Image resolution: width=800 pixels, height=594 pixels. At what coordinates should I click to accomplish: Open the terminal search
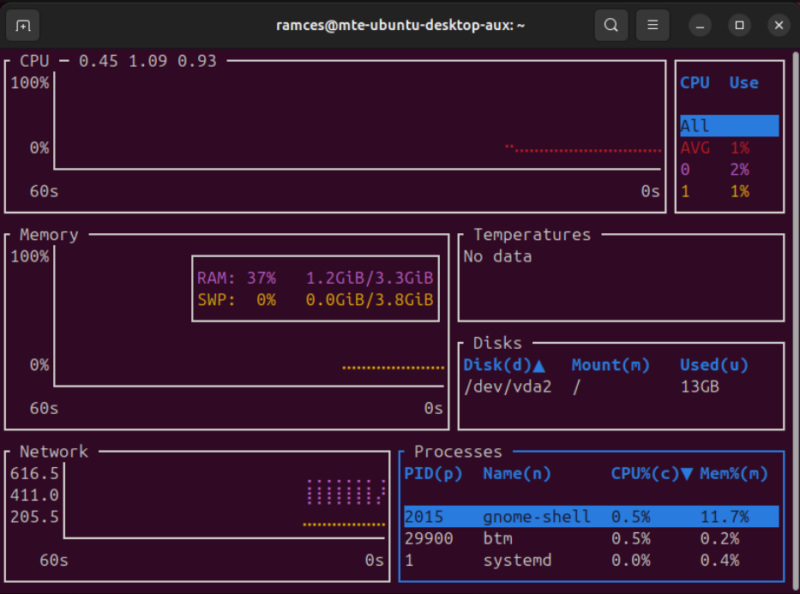tap(611, 25)
